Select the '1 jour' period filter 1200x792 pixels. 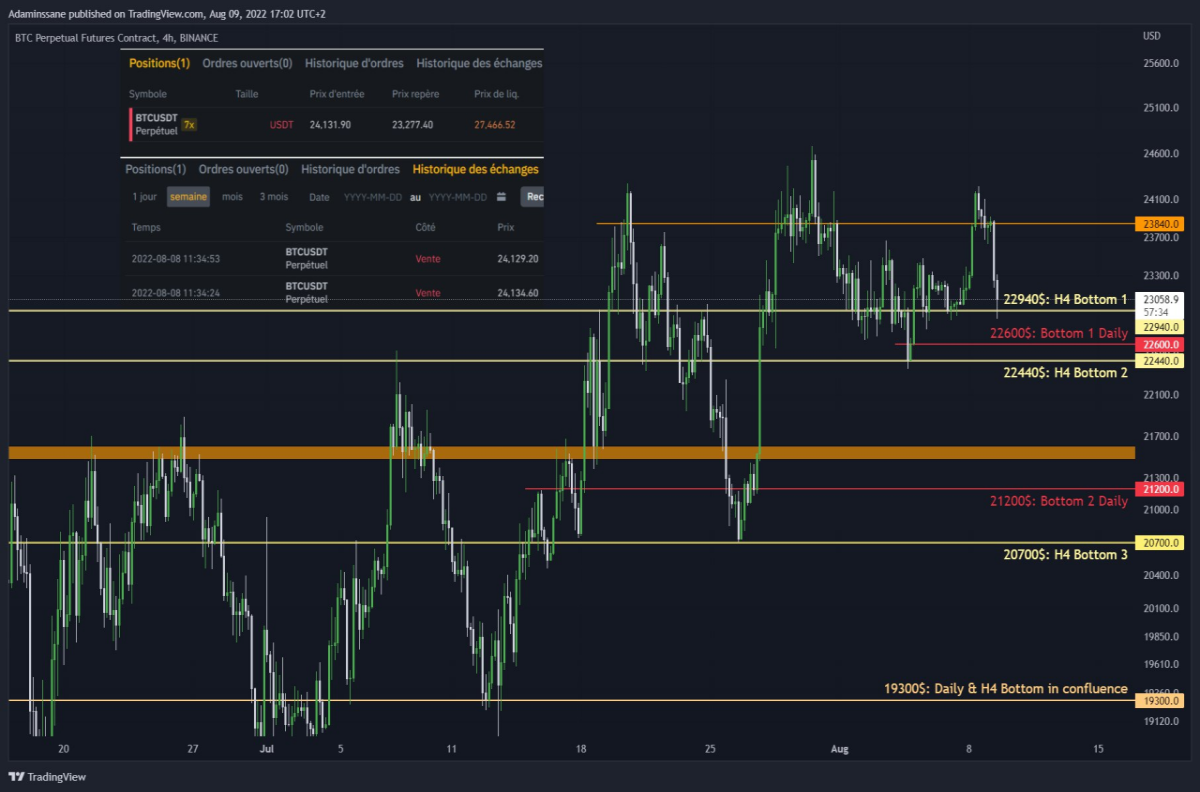144,197
